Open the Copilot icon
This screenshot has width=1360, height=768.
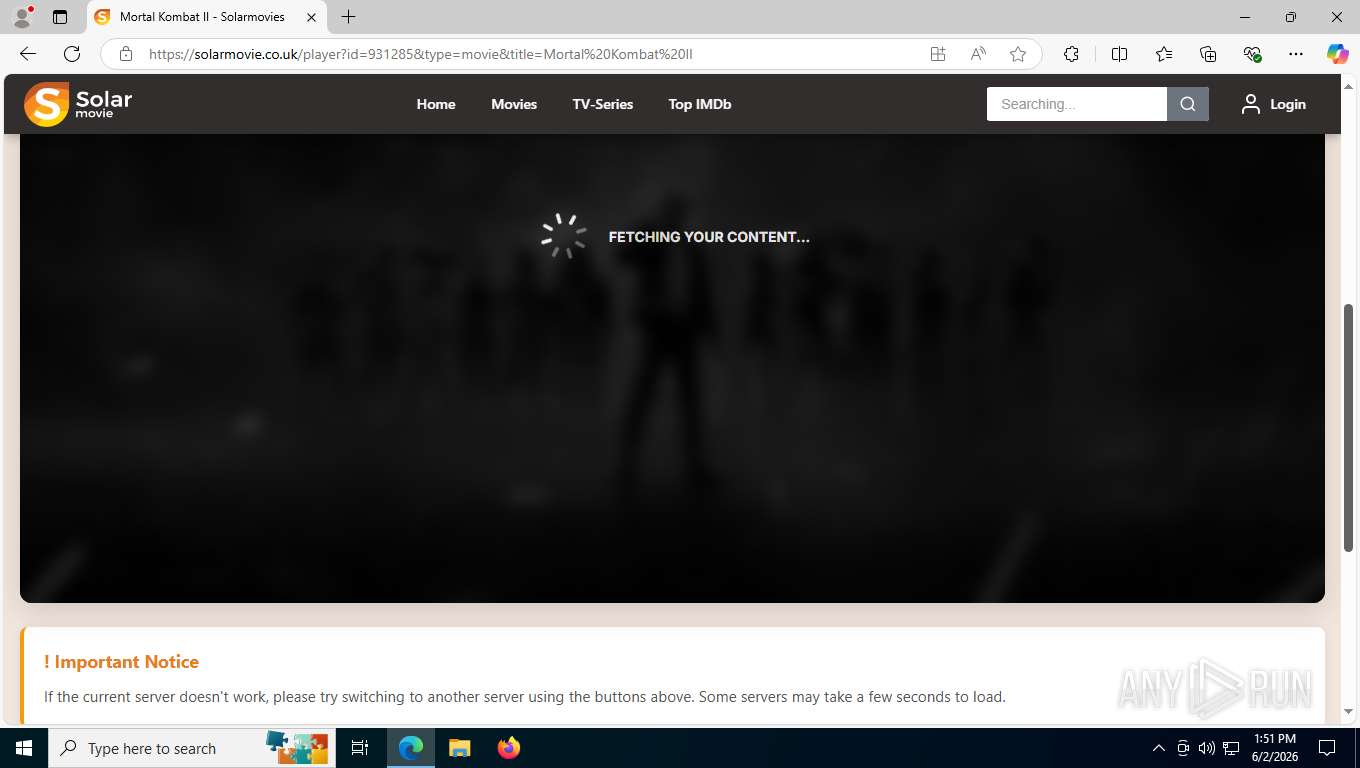[x=1337, y=54]
